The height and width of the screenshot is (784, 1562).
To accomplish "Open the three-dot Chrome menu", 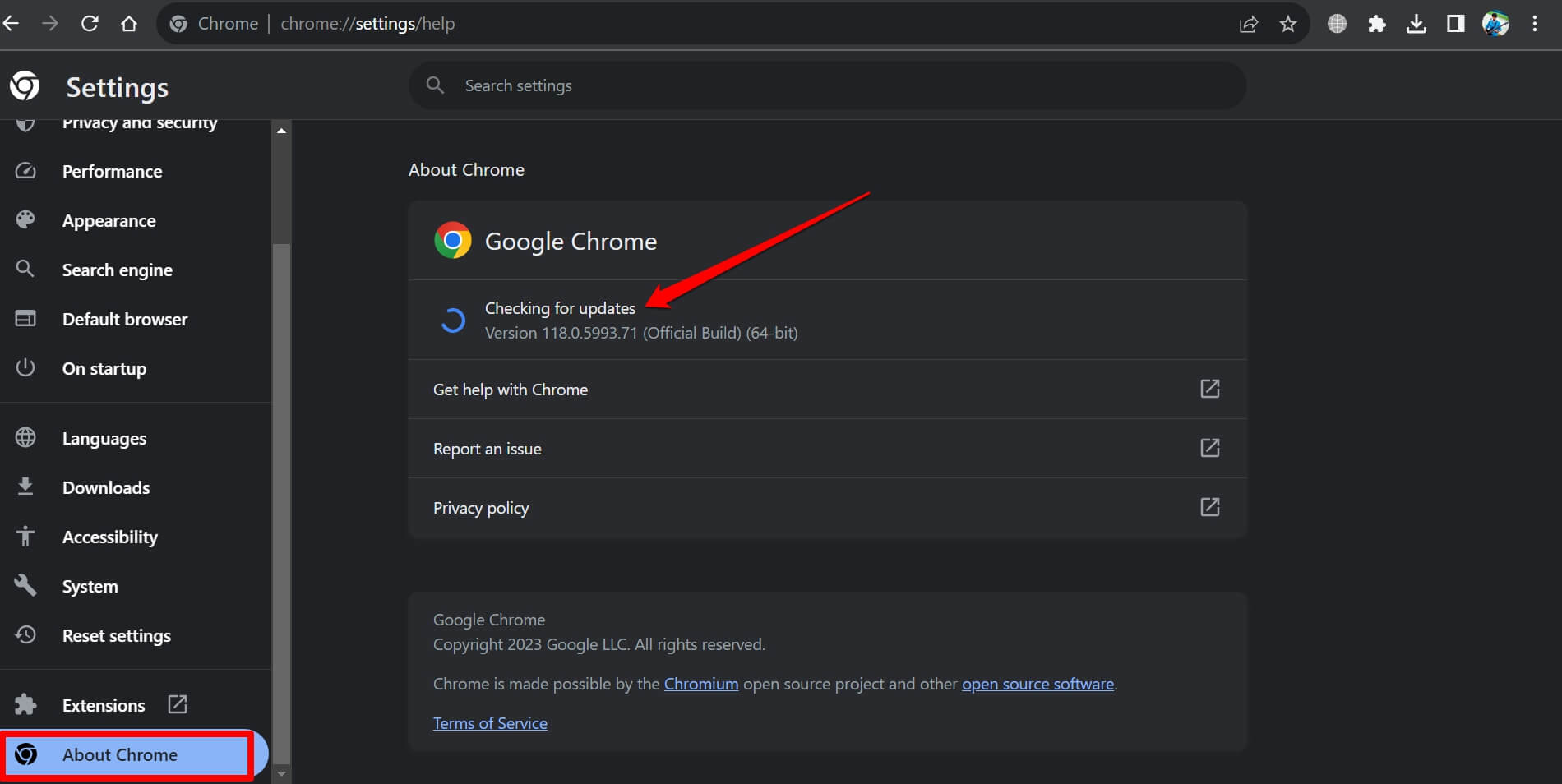I will 1534,23.
